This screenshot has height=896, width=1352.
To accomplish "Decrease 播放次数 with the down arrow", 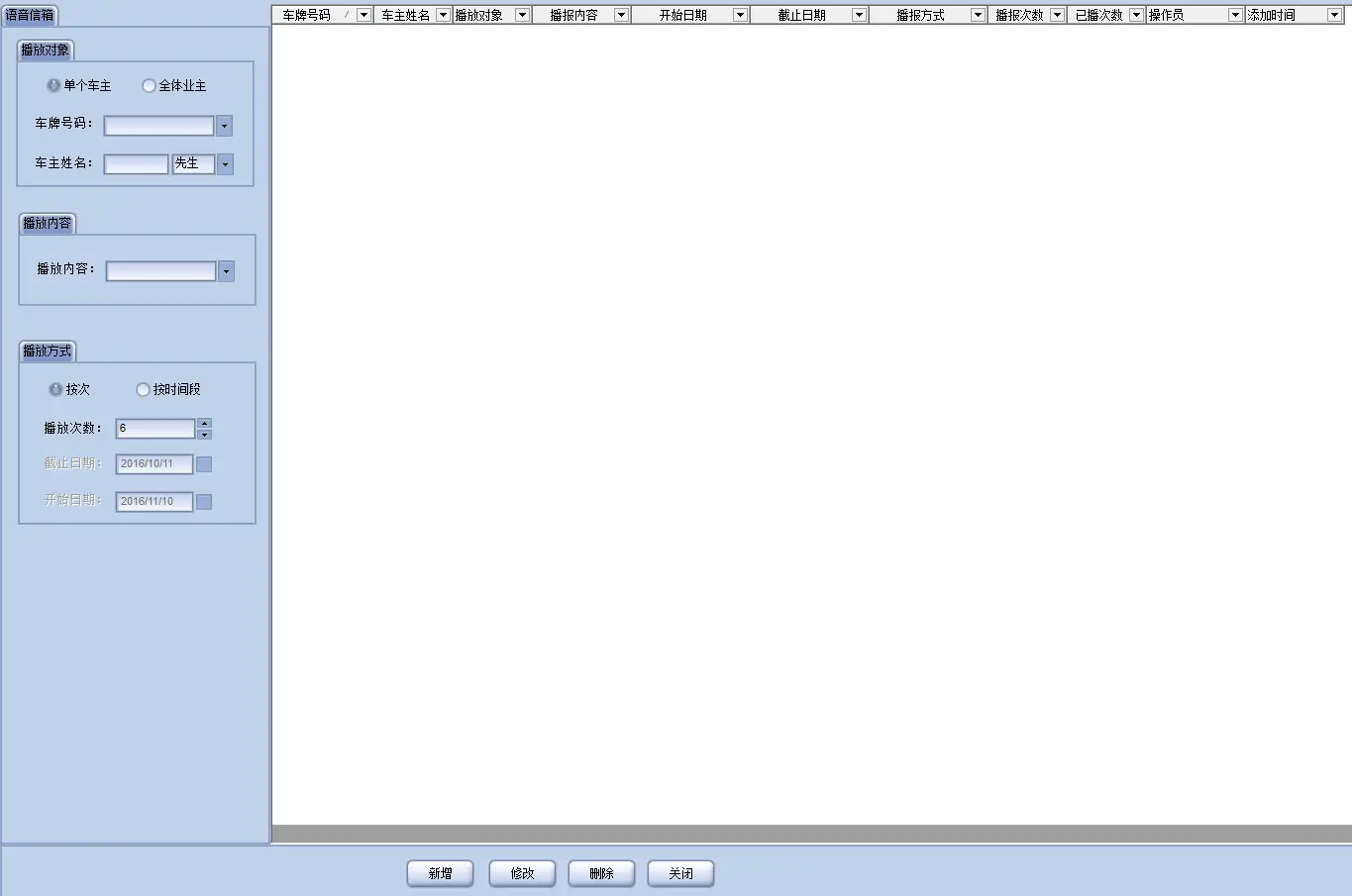I will tap(204, 435).
